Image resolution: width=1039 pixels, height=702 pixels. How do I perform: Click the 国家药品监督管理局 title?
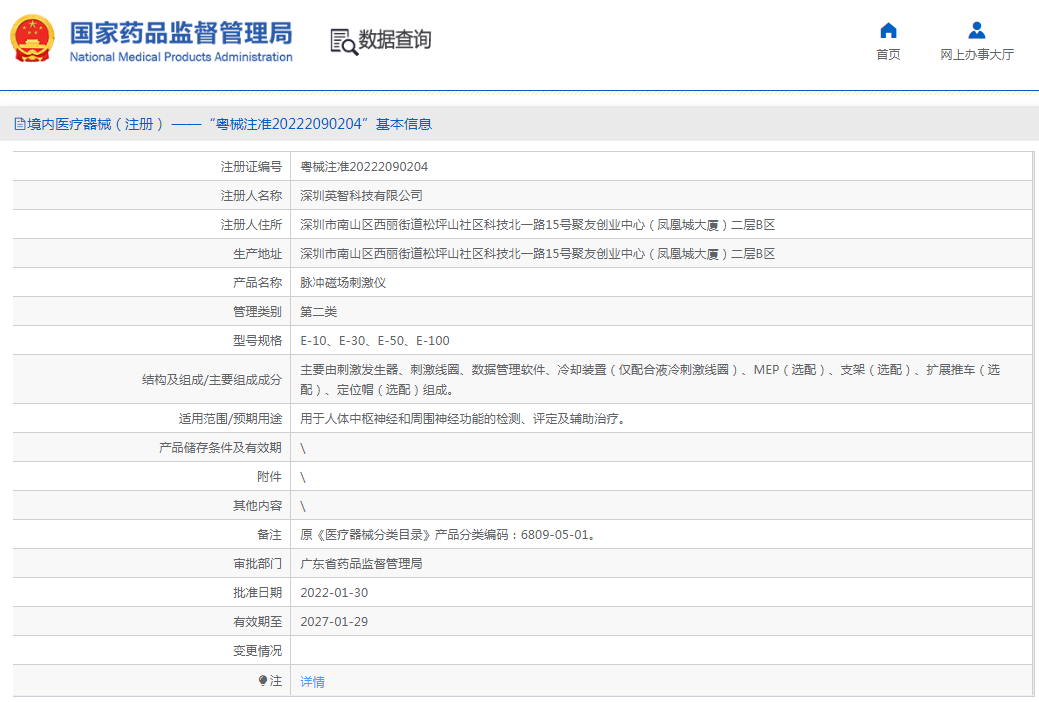click(181, 33)
